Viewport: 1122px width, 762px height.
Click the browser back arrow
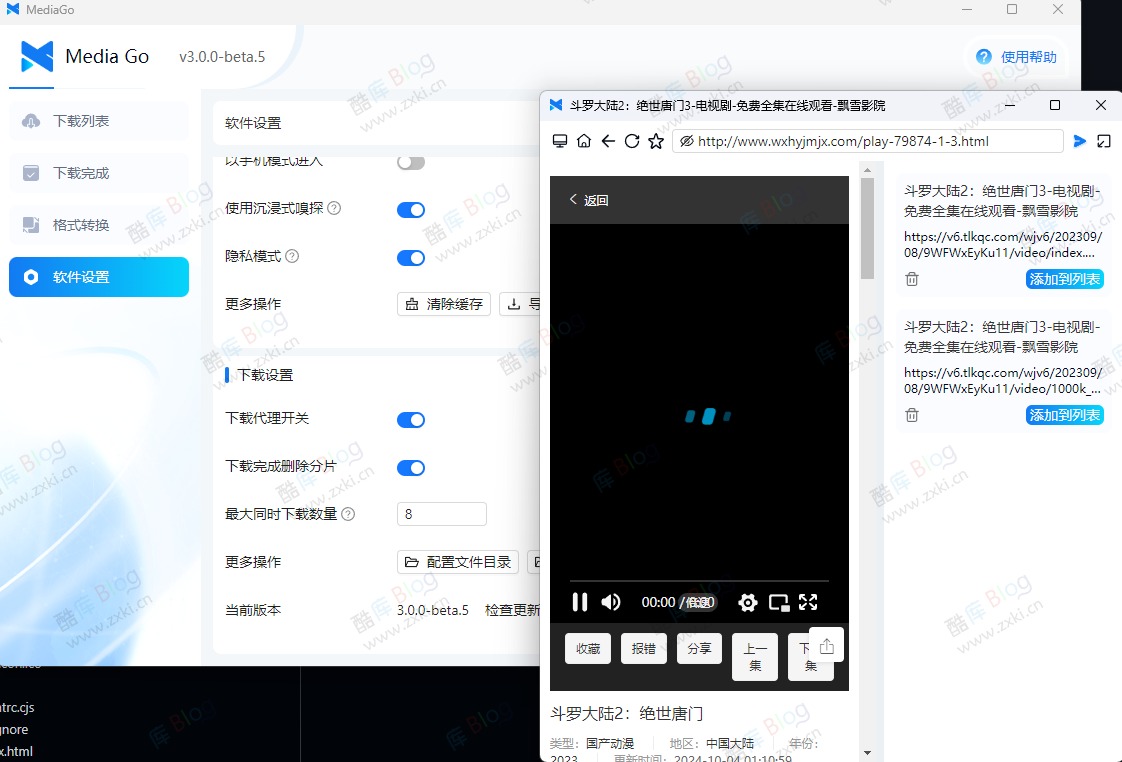[x=608, y=141]
